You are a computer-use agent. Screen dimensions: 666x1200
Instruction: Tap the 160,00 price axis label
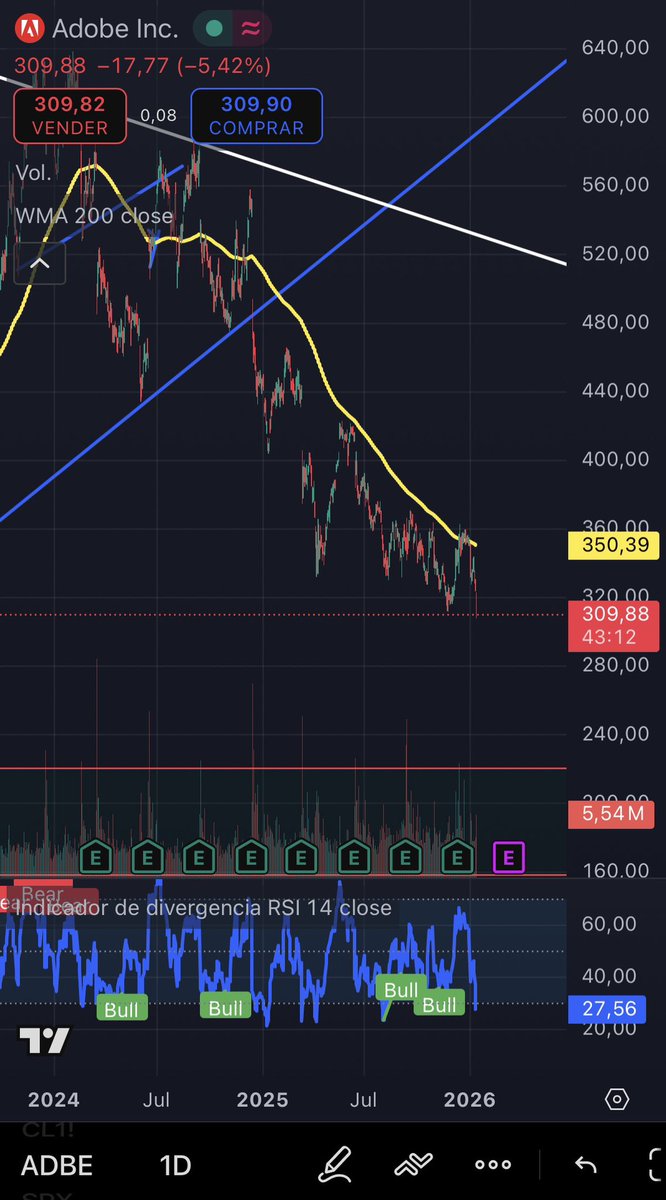click(615, 870)
